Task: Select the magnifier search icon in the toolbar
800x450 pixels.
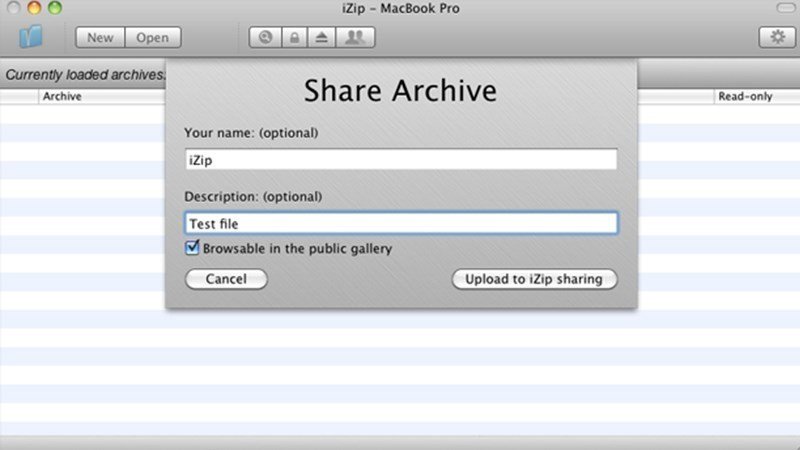Action: point(265,37)
